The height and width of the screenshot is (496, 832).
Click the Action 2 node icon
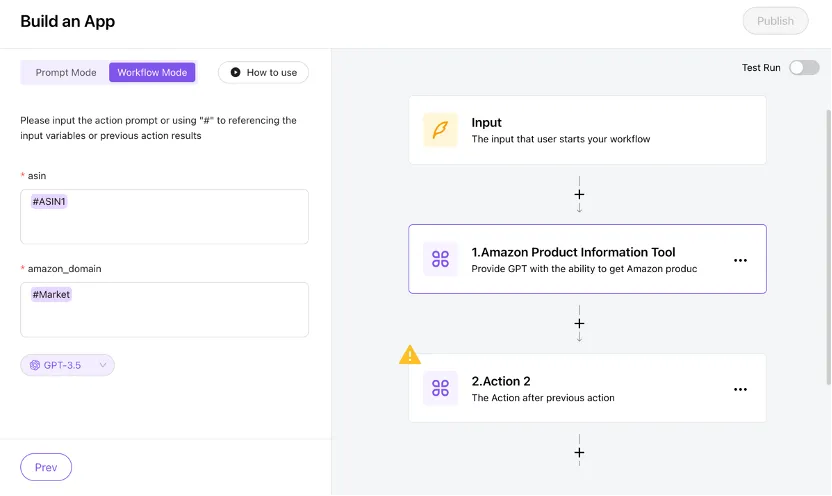point(440,388)
